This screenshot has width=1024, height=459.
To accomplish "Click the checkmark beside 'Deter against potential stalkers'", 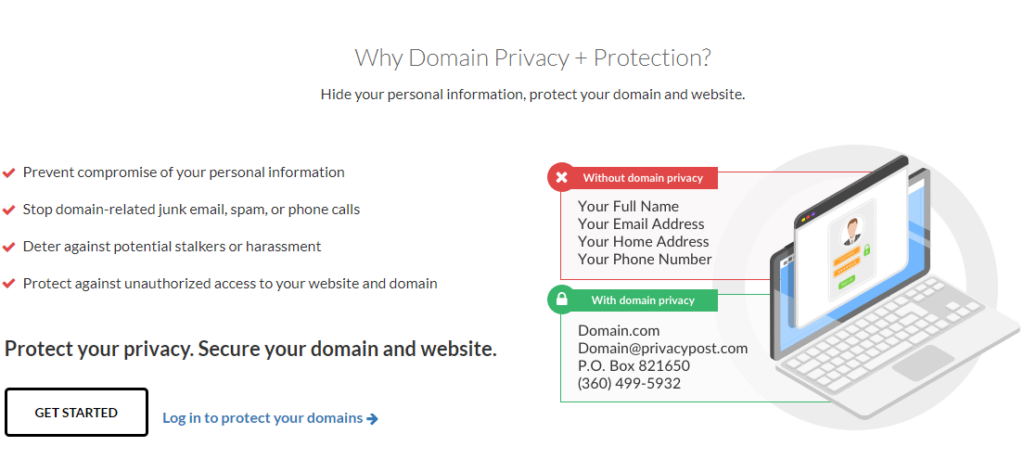I will (9, 246).
